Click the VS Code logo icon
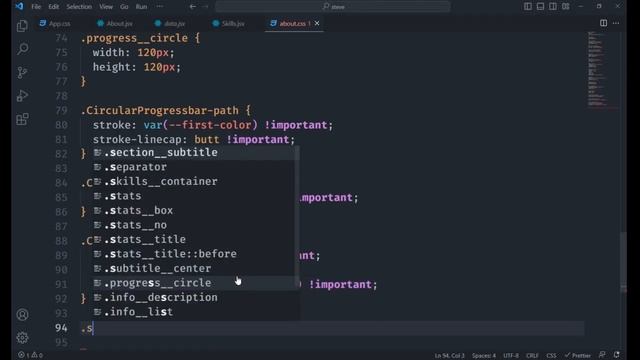The image size is (640, 360). pyautogui.click(x=19, y=6)
